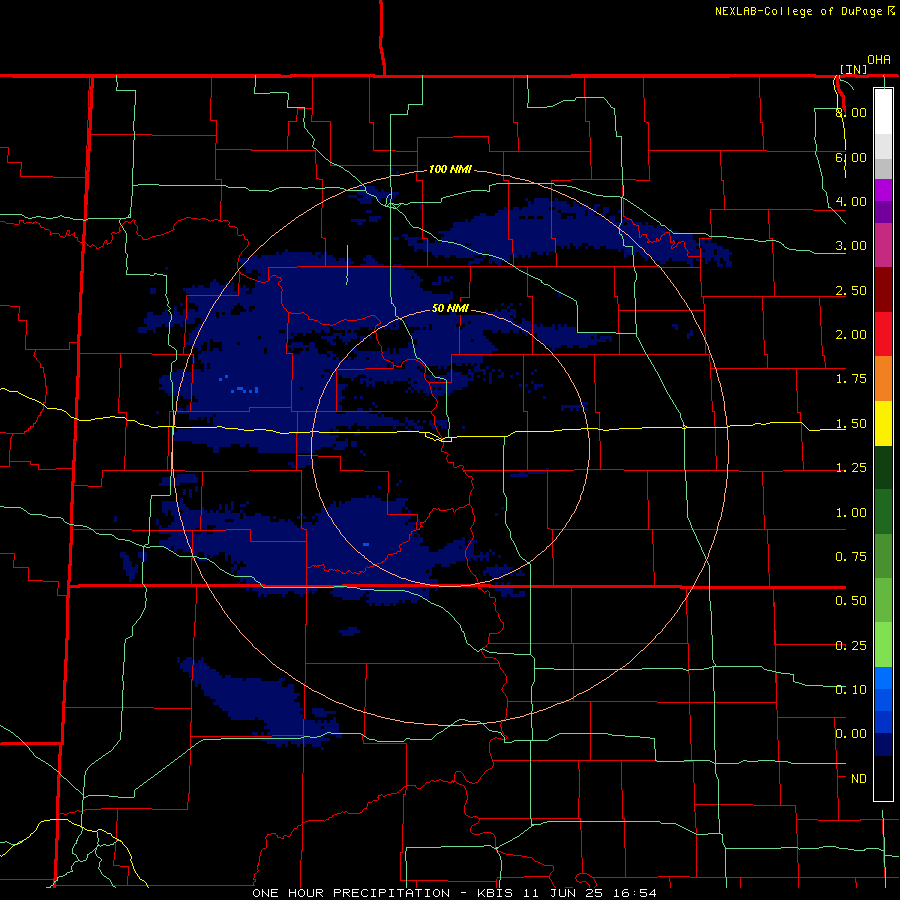900x900 pixels.
Task: Click the 4.00 legend value
Action: pos(851,201)
